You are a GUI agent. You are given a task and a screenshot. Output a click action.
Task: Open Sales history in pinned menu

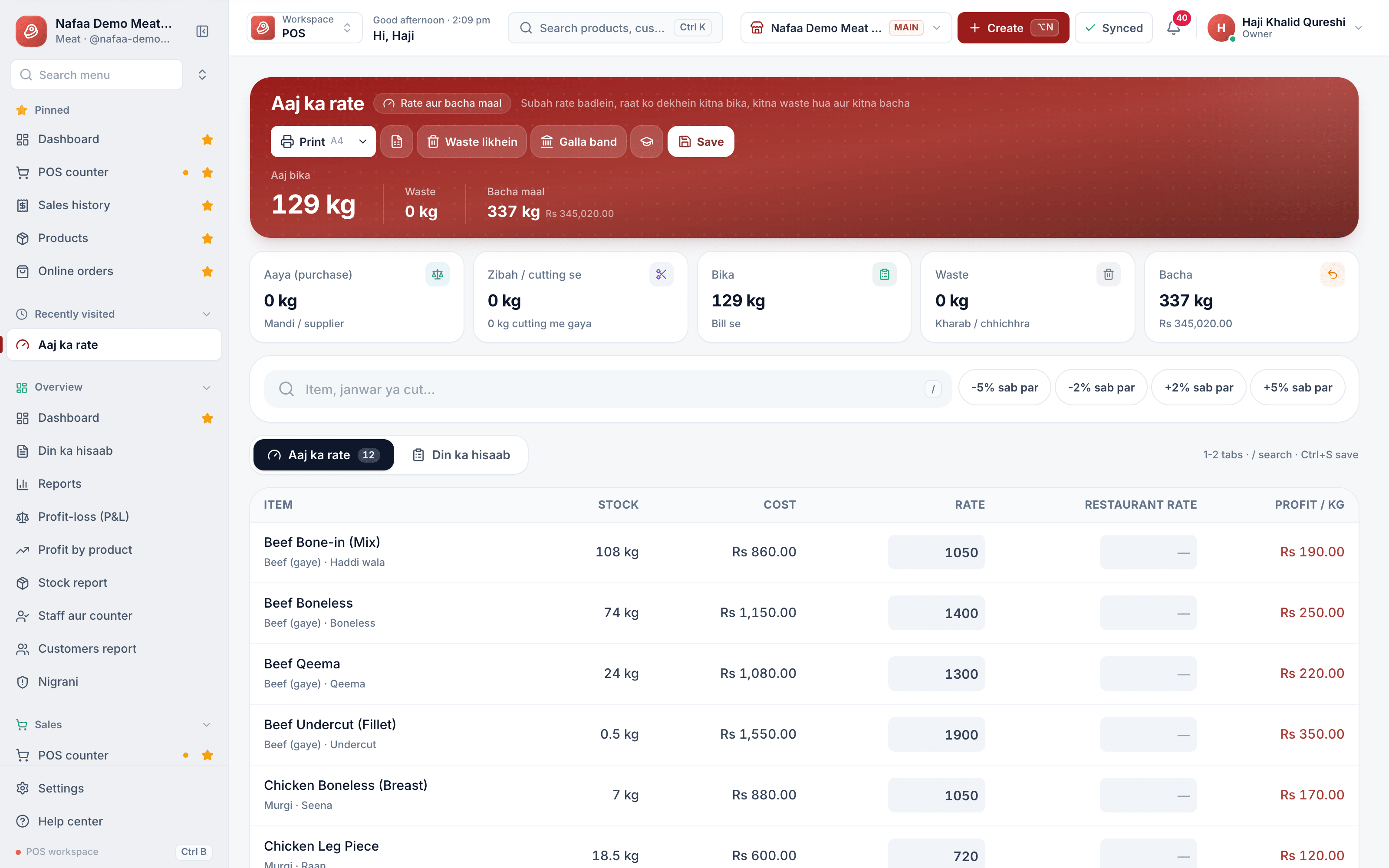[114, 205]
